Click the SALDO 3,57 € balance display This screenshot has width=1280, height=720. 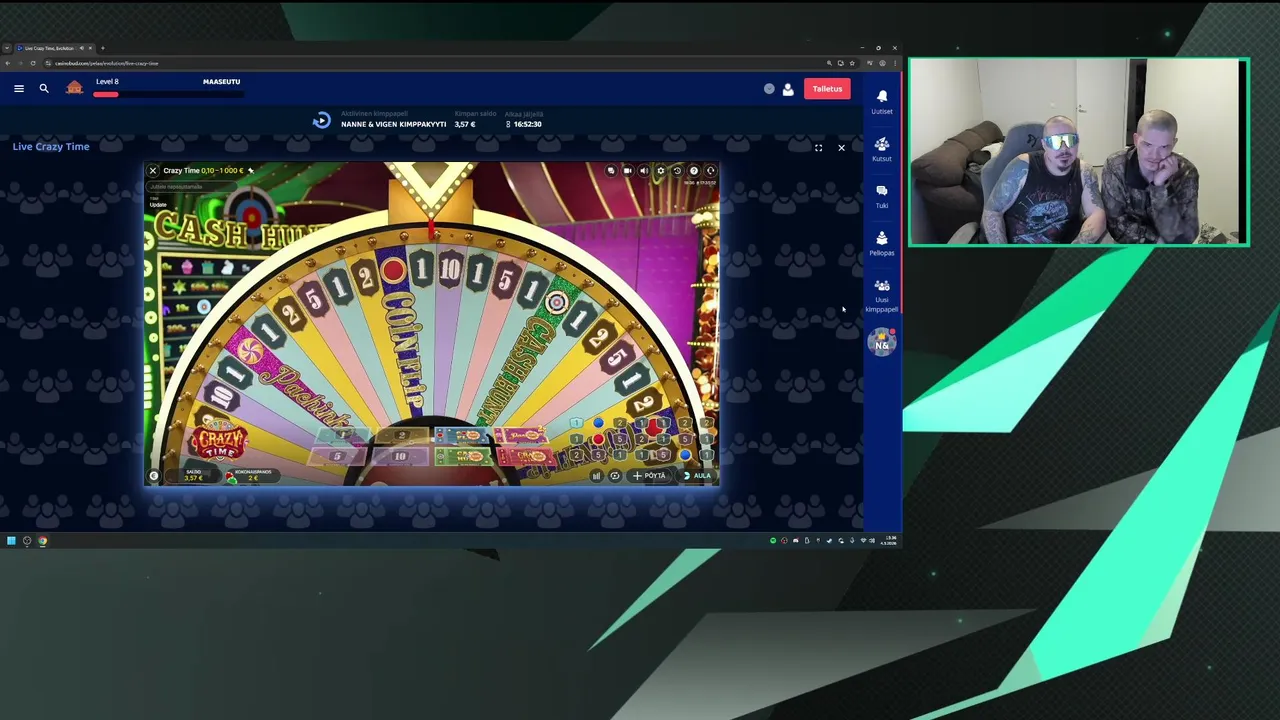[x=193, y=476]
